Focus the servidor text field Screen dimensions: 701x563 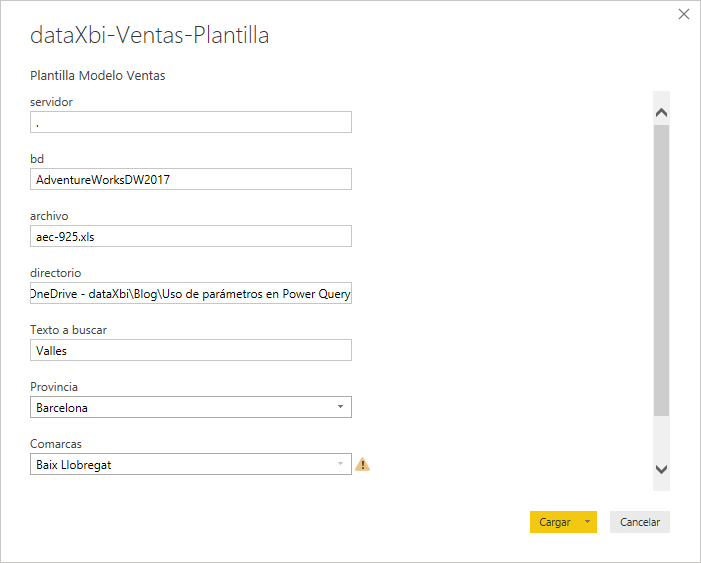191,122
